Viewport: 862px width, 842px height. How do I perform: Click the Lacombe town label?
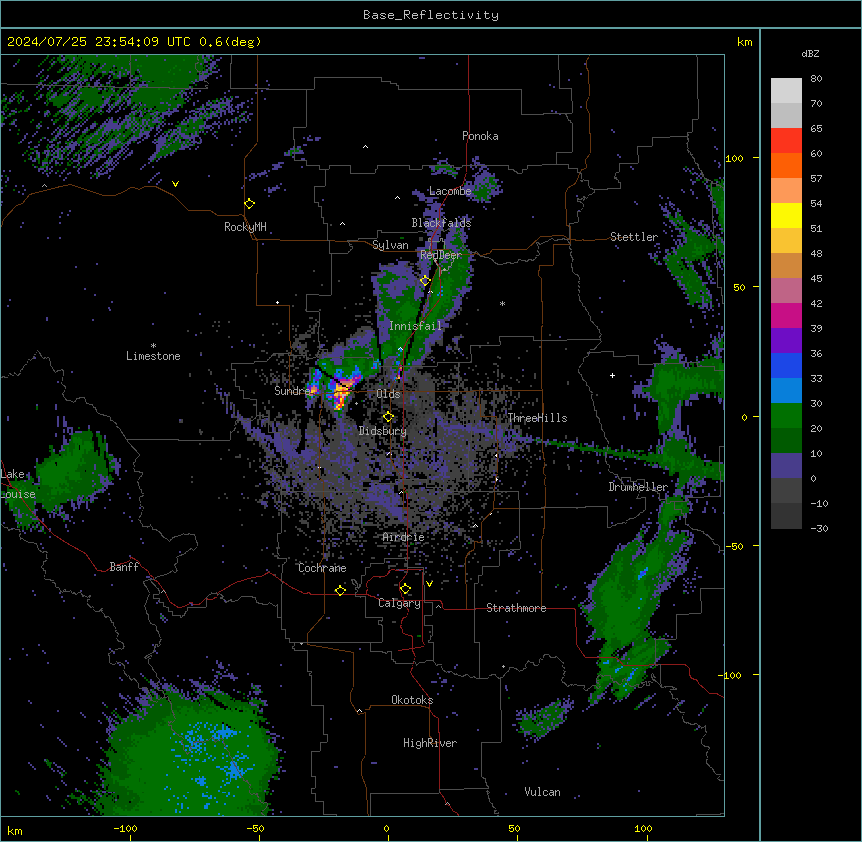pyautogui.click(x=450, y=191)
